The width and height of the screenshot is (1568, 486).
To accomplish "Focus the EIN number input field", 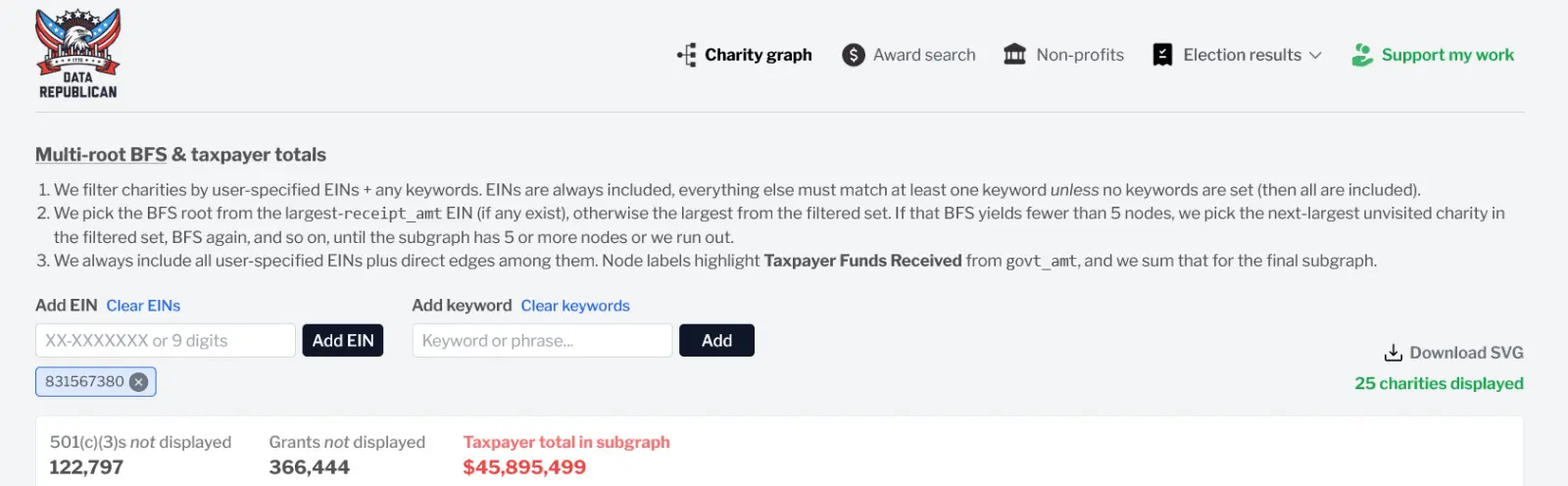I will [166, 341].
